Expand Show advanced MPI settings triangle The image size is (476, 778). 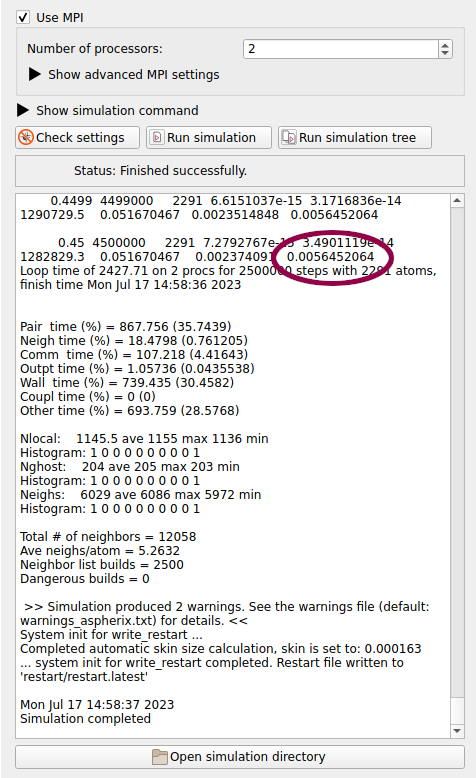tap(34, 74)
